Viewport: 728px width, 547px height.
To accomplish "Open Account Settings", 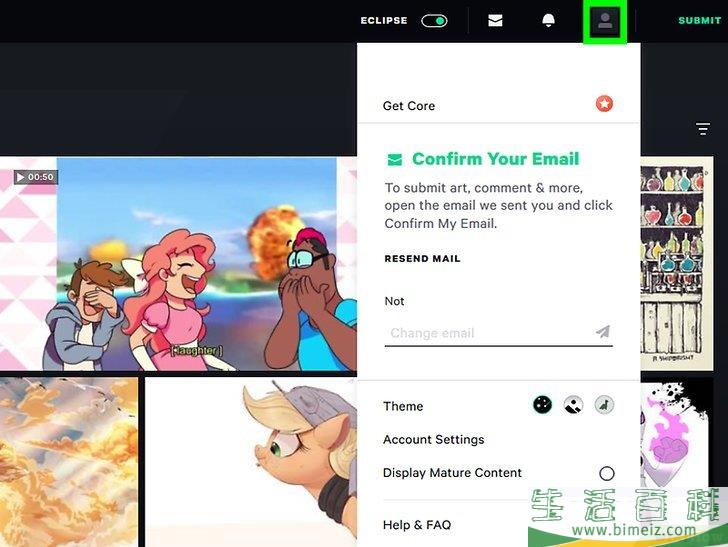I will [x=434, y=439].
